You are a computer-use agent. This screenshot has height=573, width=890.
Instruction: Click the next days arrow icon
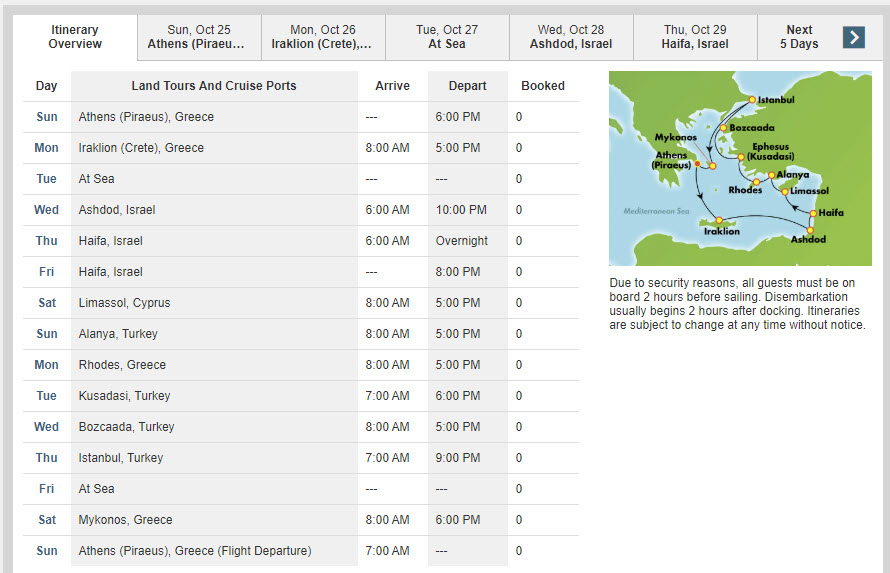point(854,37)
